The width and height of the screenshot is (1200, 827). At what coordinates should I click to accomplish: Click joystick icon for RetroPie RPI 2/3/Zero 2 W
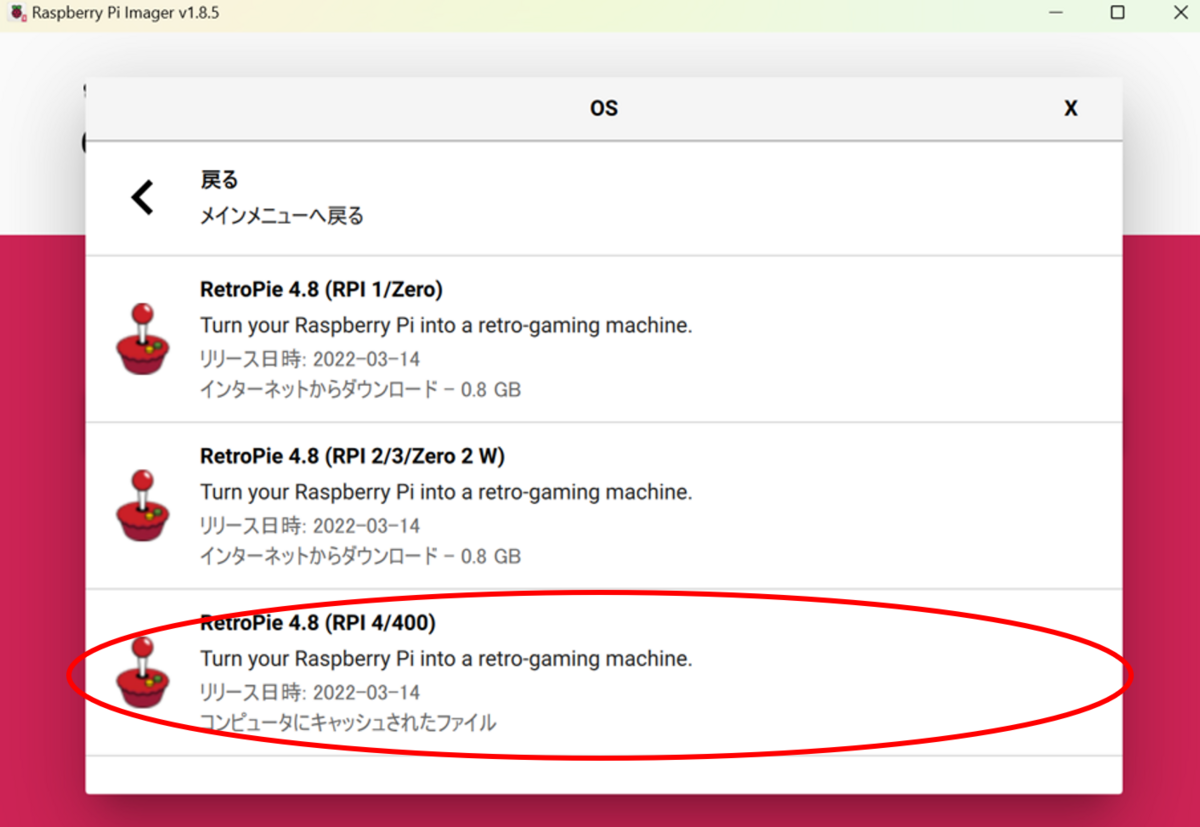click(142, 506)
